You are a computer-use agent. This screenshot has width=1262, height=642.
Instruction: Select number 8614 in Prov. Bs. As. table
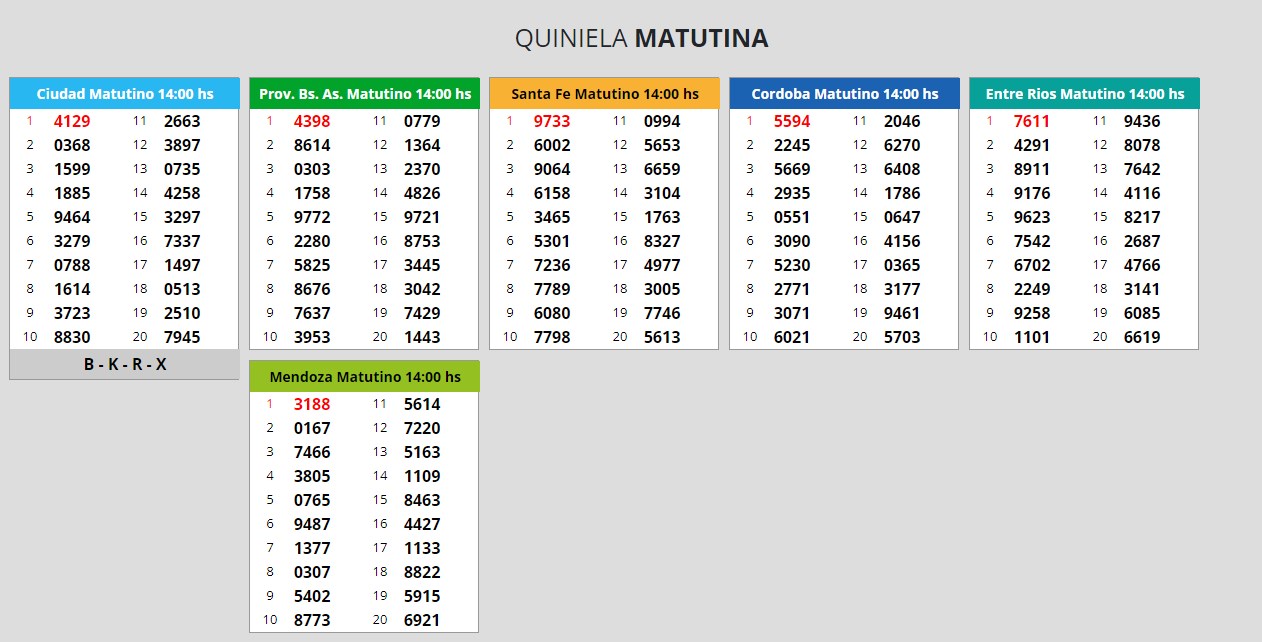312,145
